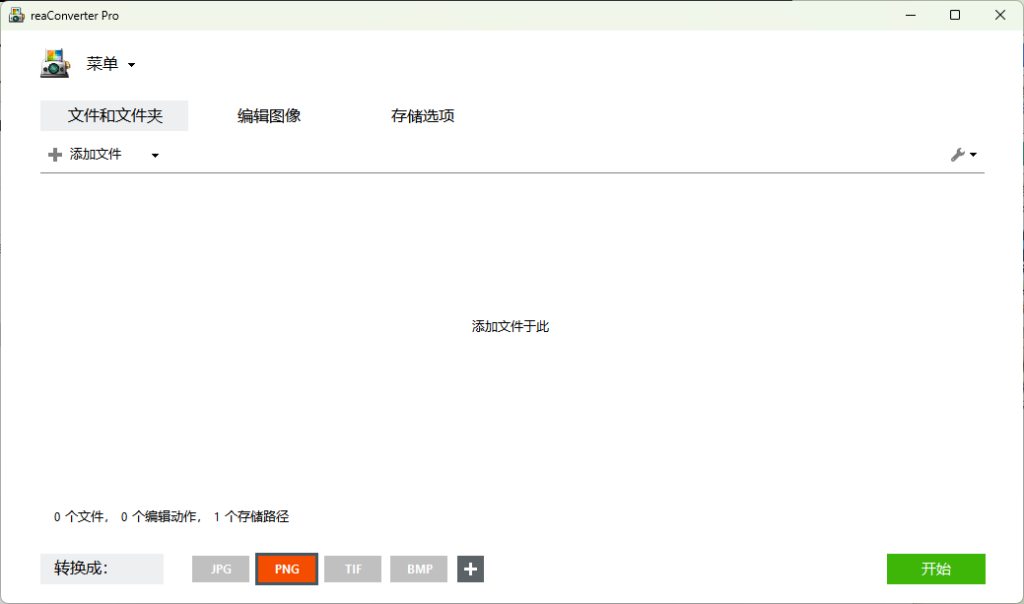Image resolution: width=1024 pixels, height=604 pixels.
Task: Open the 添加文件 dropdown arrow
Action: coord(155,154)
